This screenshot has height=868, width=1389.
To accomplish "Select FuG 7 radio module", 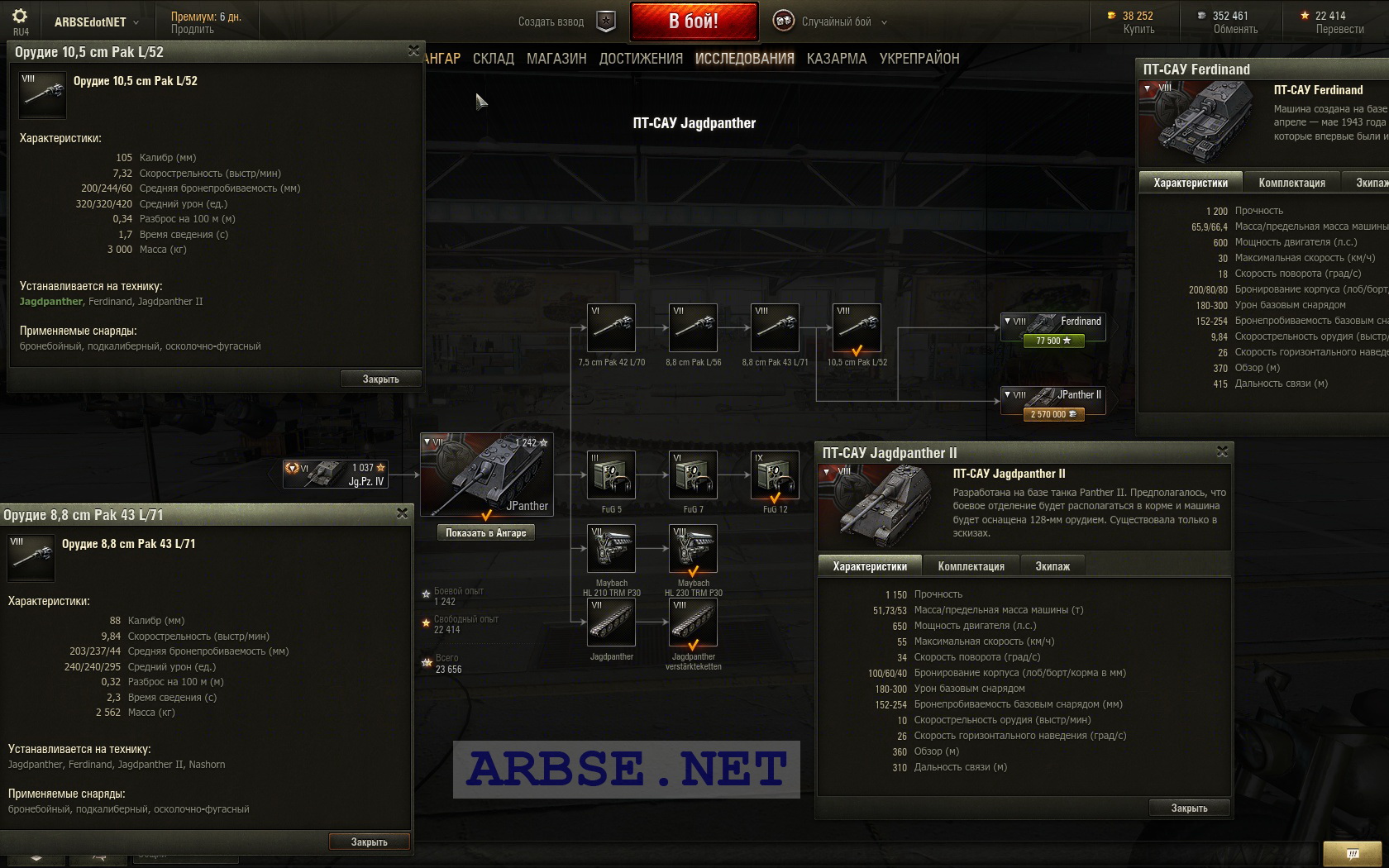I will [693, 475].
